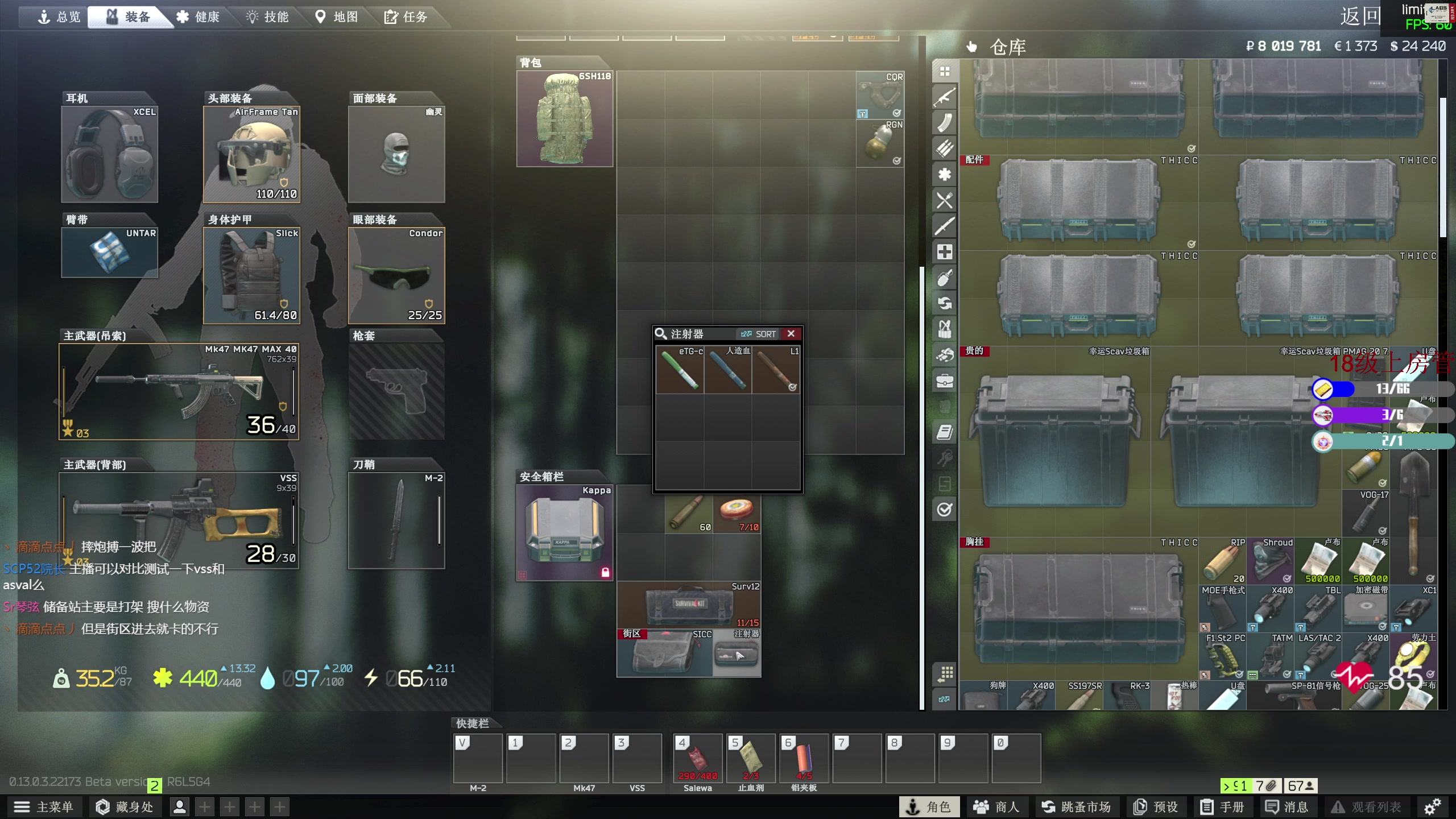Select the eTG-c injector
The height and width of the screenshot is (819, 1456).
680,370
